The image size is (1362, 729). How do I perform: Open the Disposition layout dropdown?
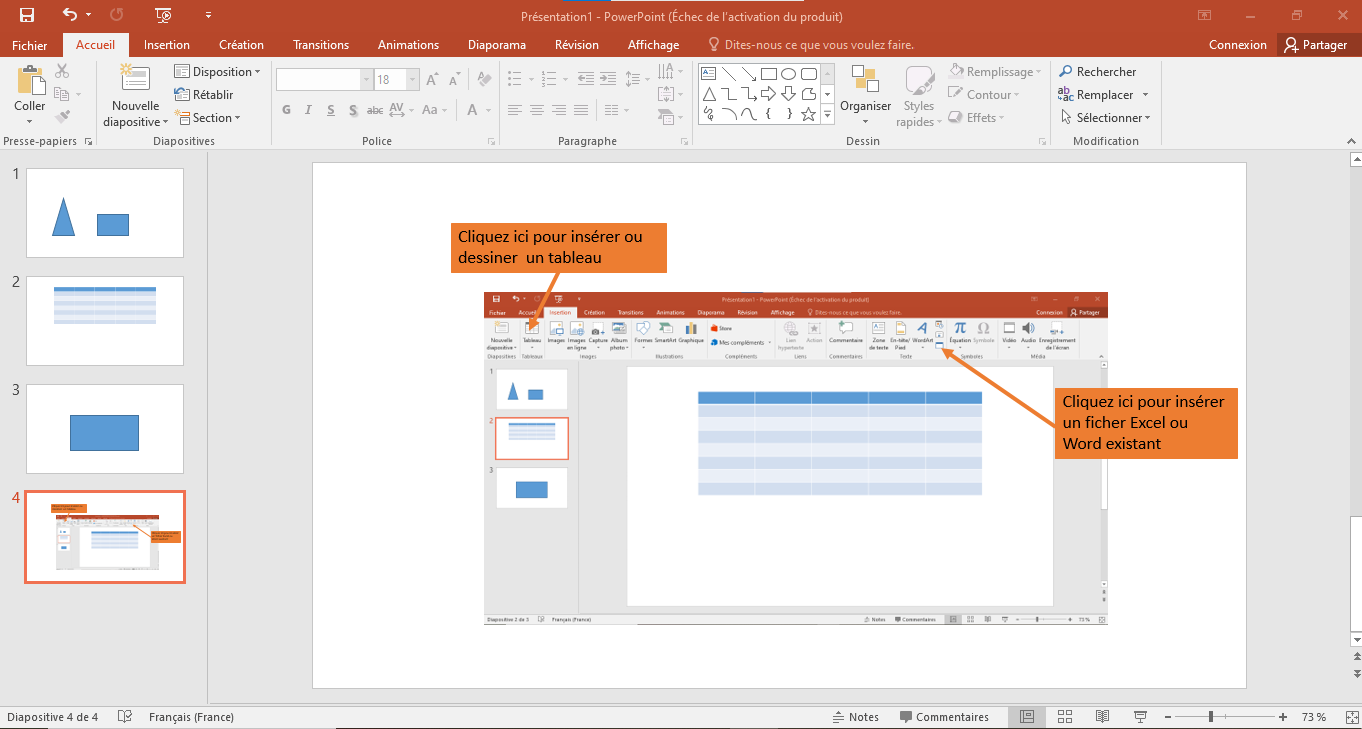click(217, 71)
